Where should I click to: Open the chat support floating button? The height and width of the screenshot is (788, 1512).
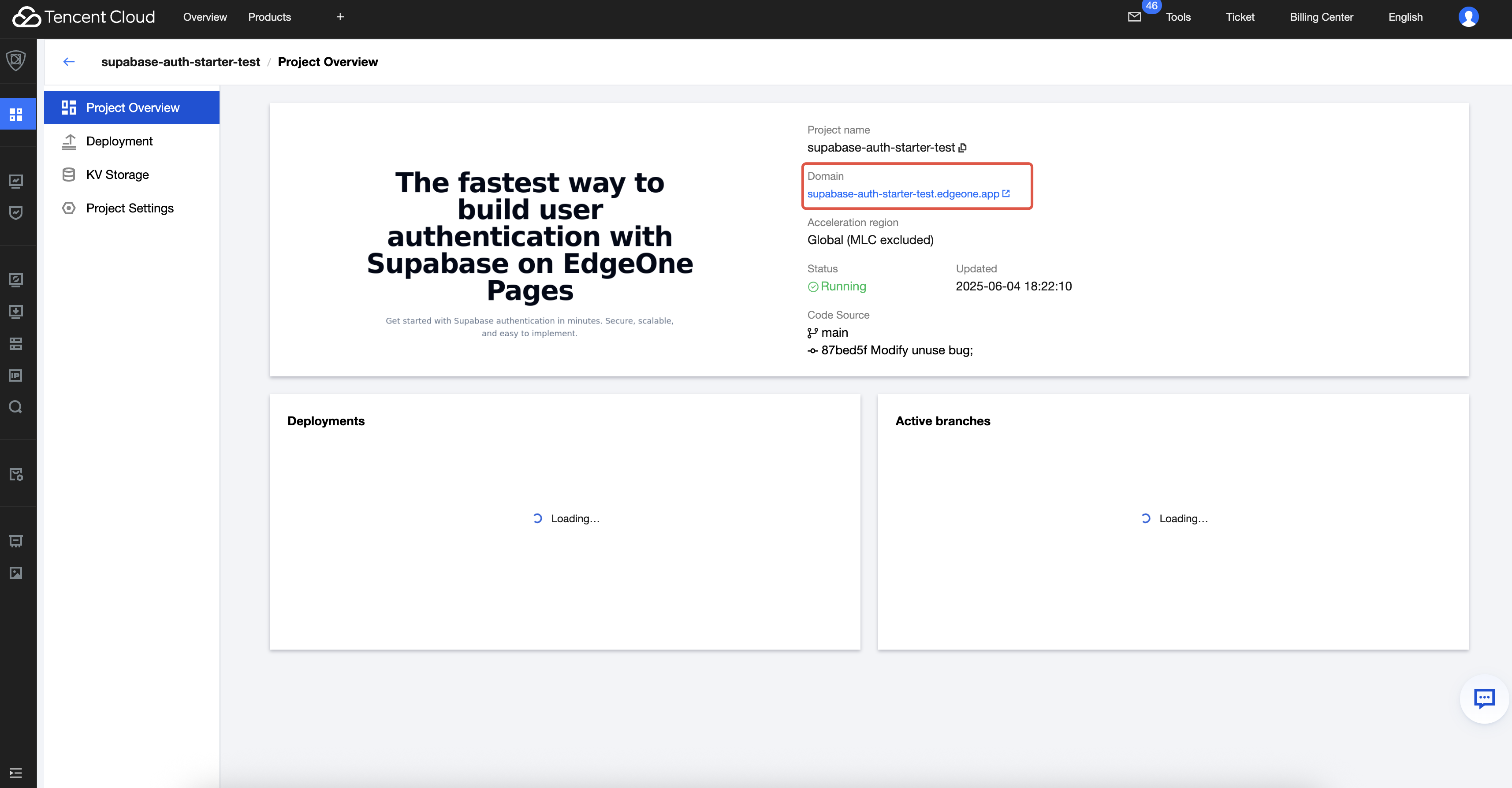pyautogui.click(x=1484, y=698)
